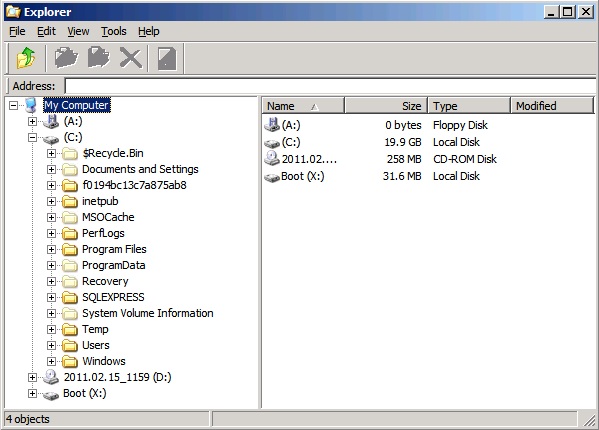The image size is (599, 430).
Task: Click the Up folder toolbar icon
Action: (26, 58)
